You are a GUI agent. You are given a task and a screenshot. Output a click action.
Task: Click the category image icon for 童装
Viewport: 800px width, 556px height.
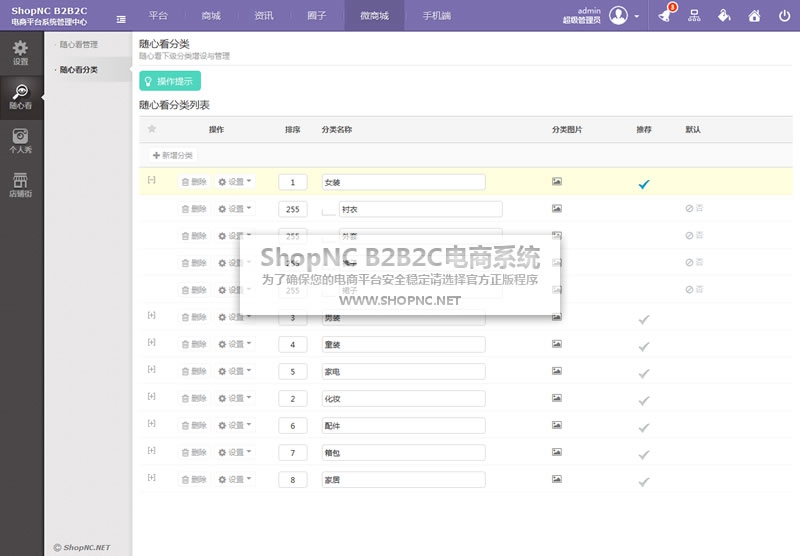(557, 344)
